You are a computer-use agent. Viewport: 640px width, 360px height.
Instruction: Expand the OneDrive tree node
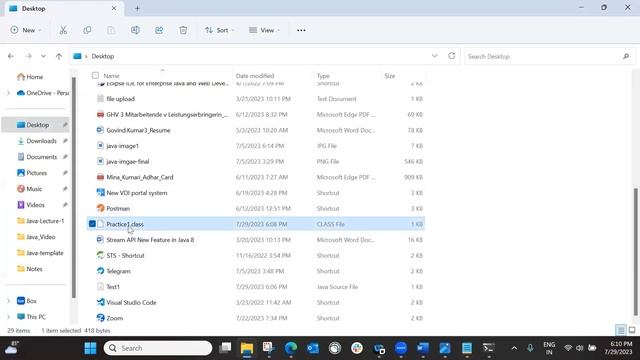(9, 93)
